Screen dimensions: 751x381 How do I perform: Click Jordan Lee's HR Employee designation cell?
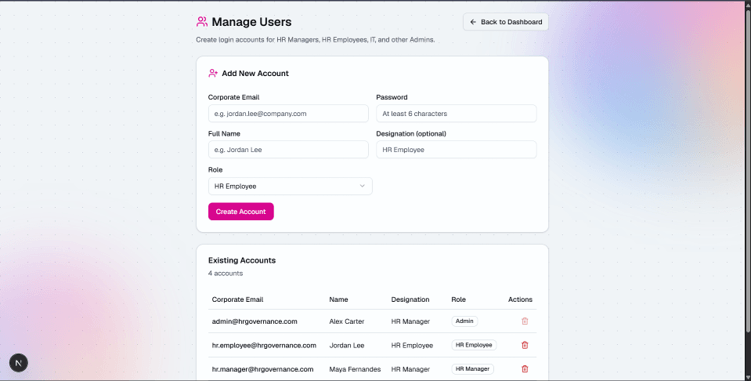(412, 346)
